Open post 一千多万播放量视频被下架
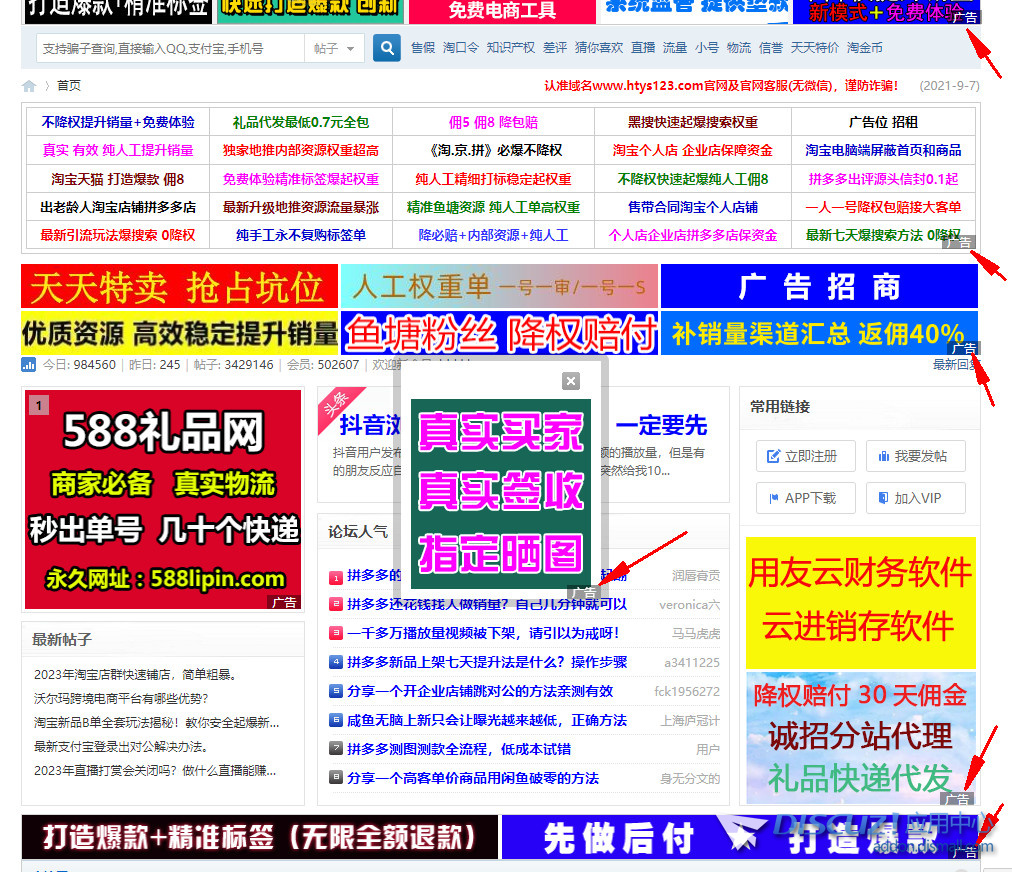This screenshot has height=872, width=1012. tap(483, 633)
